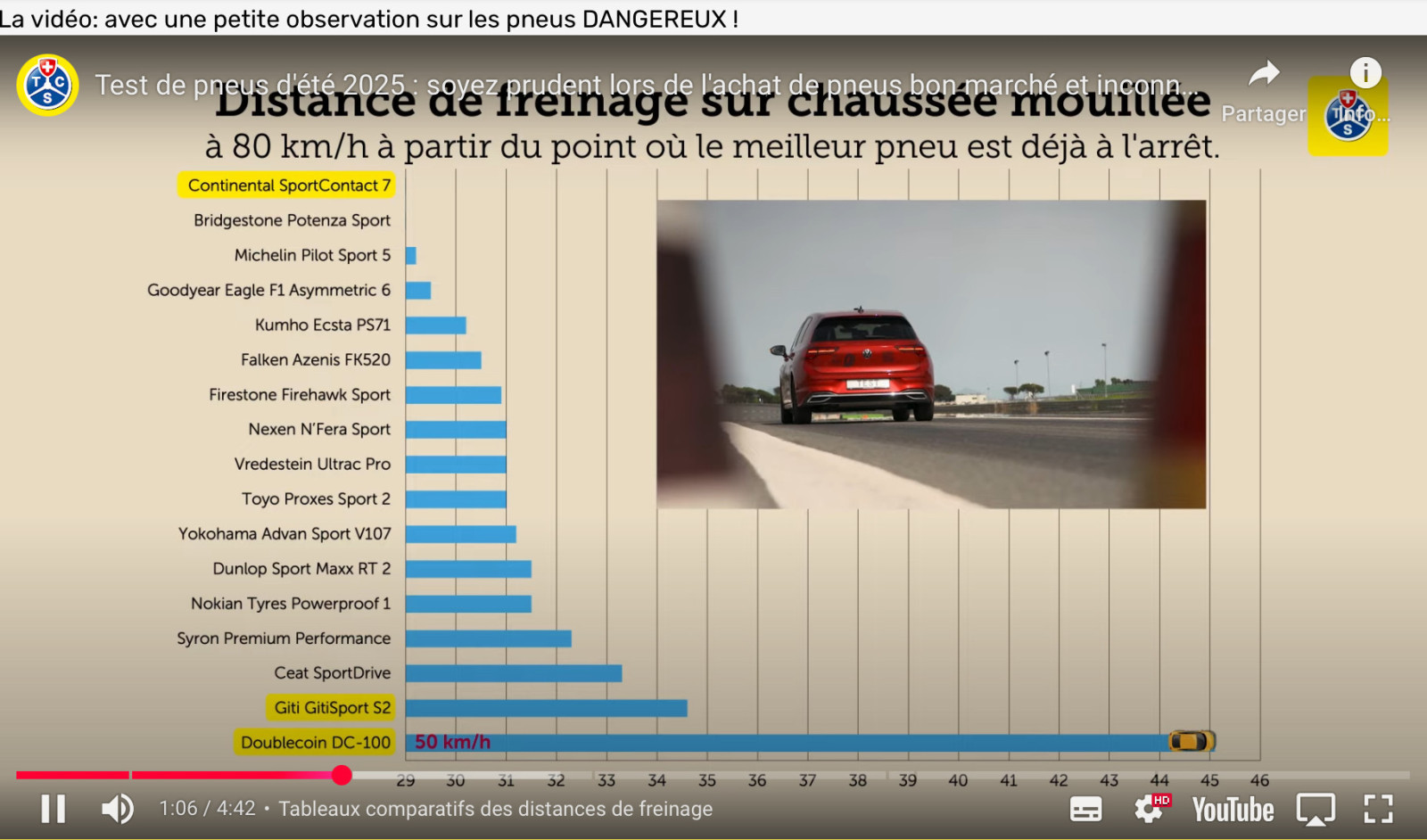Click the 'Falken Azenis FK520' label
The image size is (1427, 840).
tap(316, 359)
